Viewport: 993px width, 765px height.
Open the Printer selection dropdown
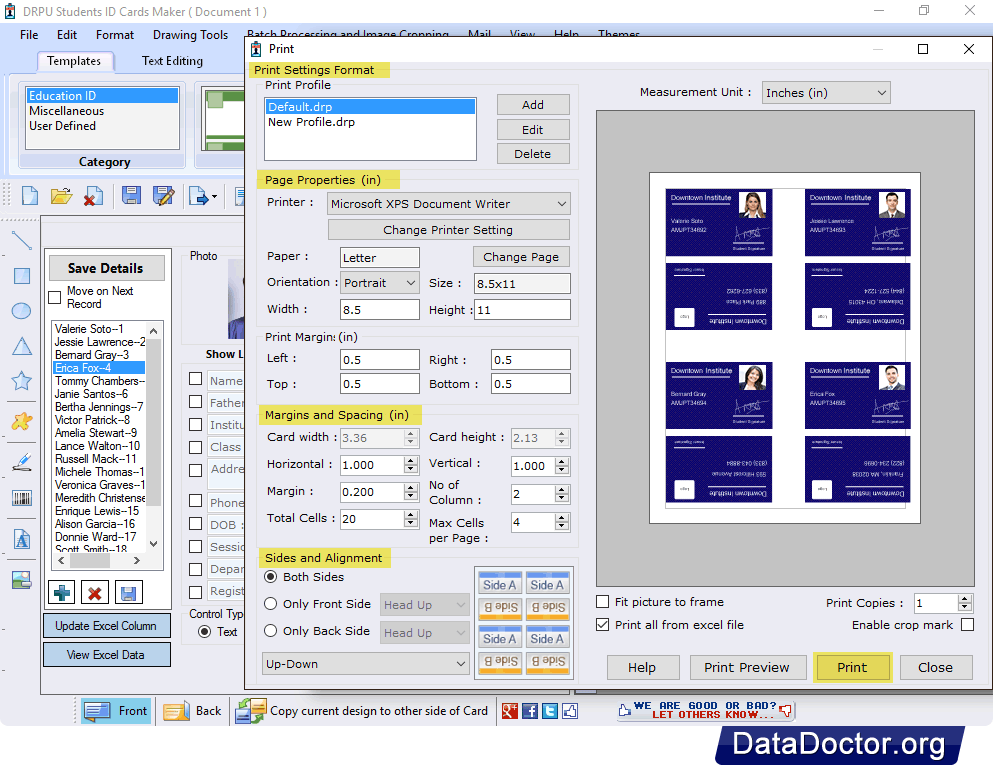coord(448,204)
